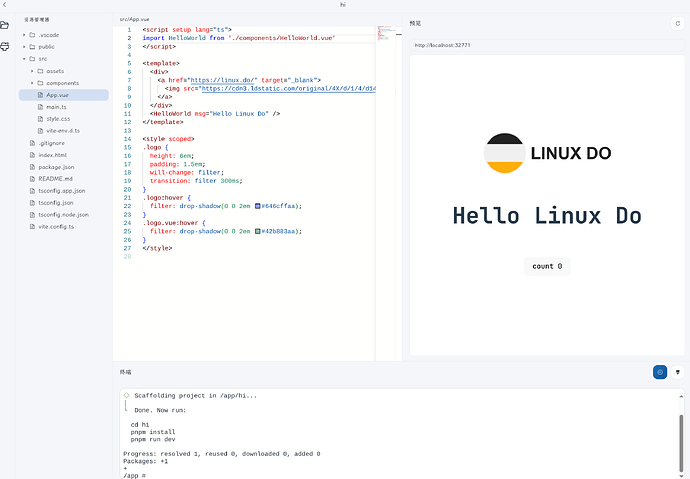Image resolution: width=690 pixels, height=479 pixels.
Task: Click the LINUX DO logo in preview
Action: point(547,153)
